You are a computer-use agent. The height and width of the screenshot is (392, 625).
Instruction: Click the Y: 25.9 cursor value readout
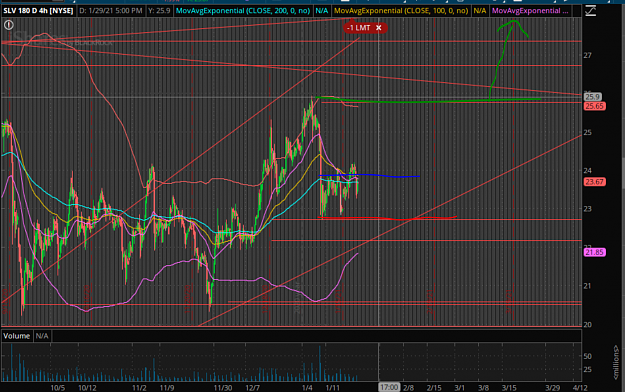pyautogui.click(x=159, y=11)
